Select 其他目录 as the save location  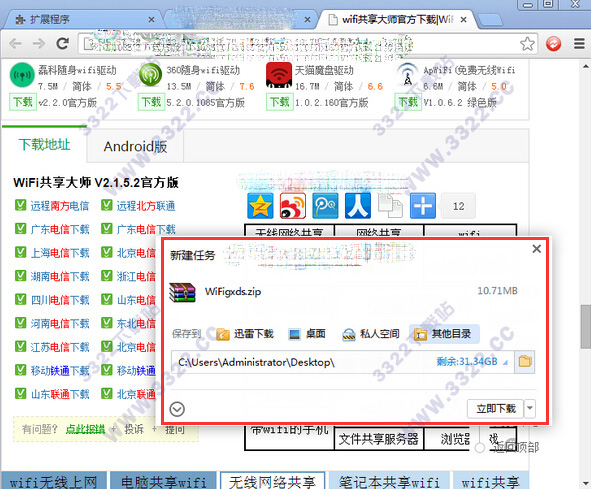(x=443, y=334)
